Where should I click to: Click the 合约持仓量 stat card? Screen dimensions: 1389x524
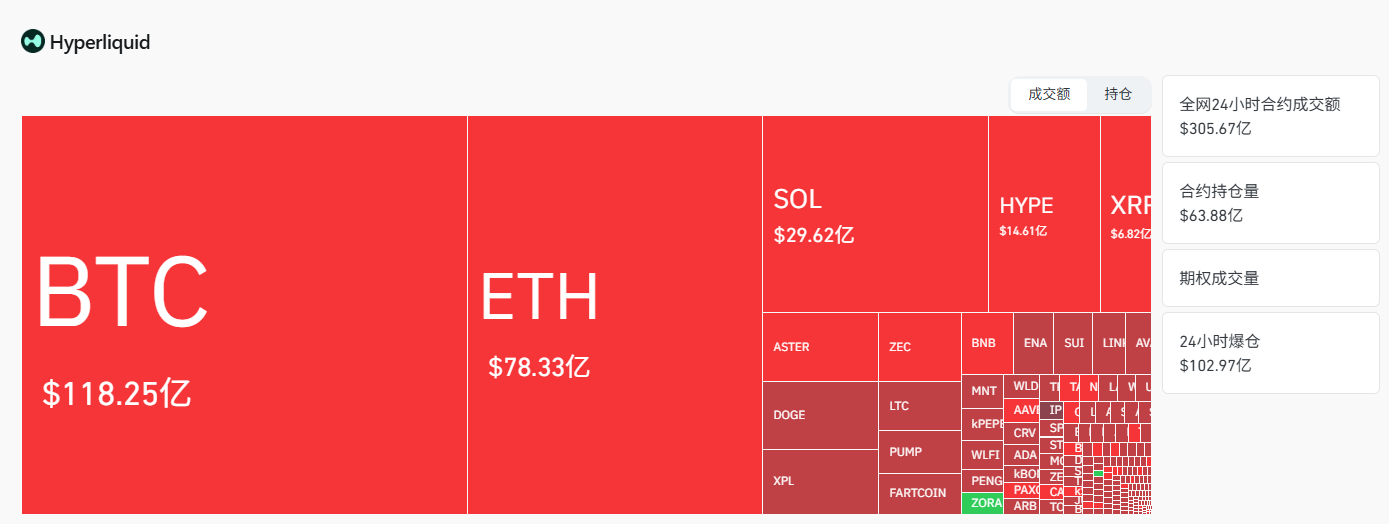(x=1270, y=203)
